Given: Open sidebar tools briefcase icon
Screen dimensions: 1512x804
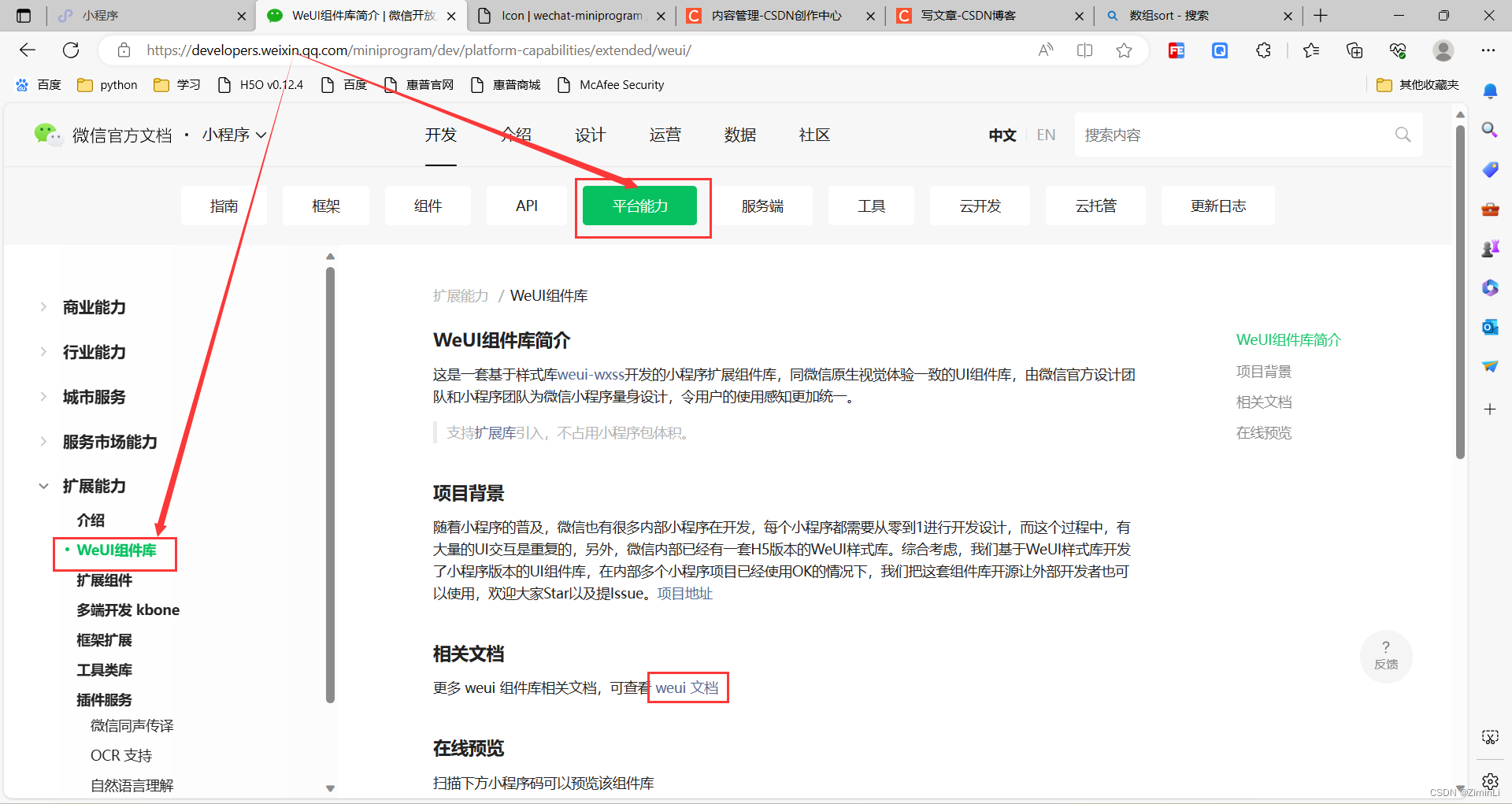Looking at the screenshot, I should (1490, 209).
